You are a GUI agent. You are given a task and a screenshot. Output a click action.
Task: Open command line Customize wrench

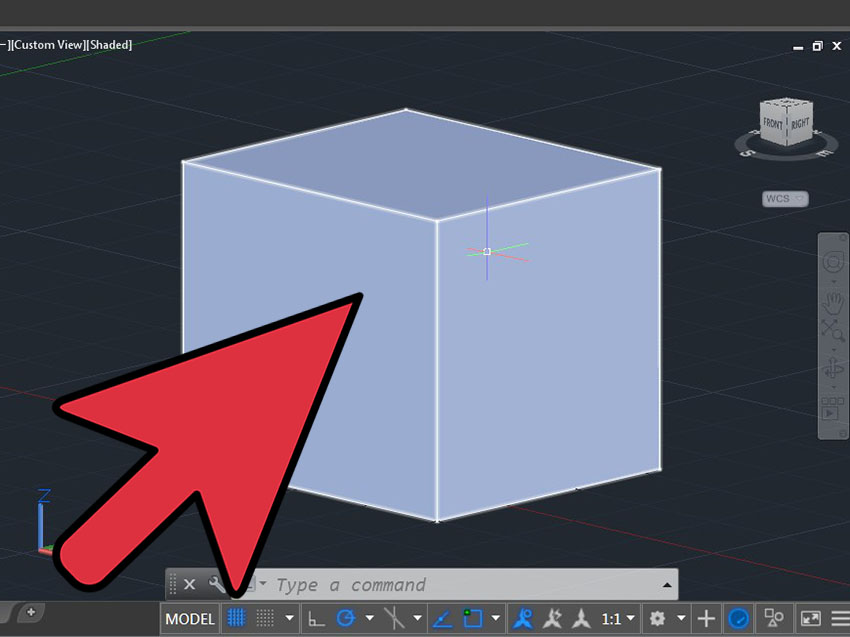(216, 584)
